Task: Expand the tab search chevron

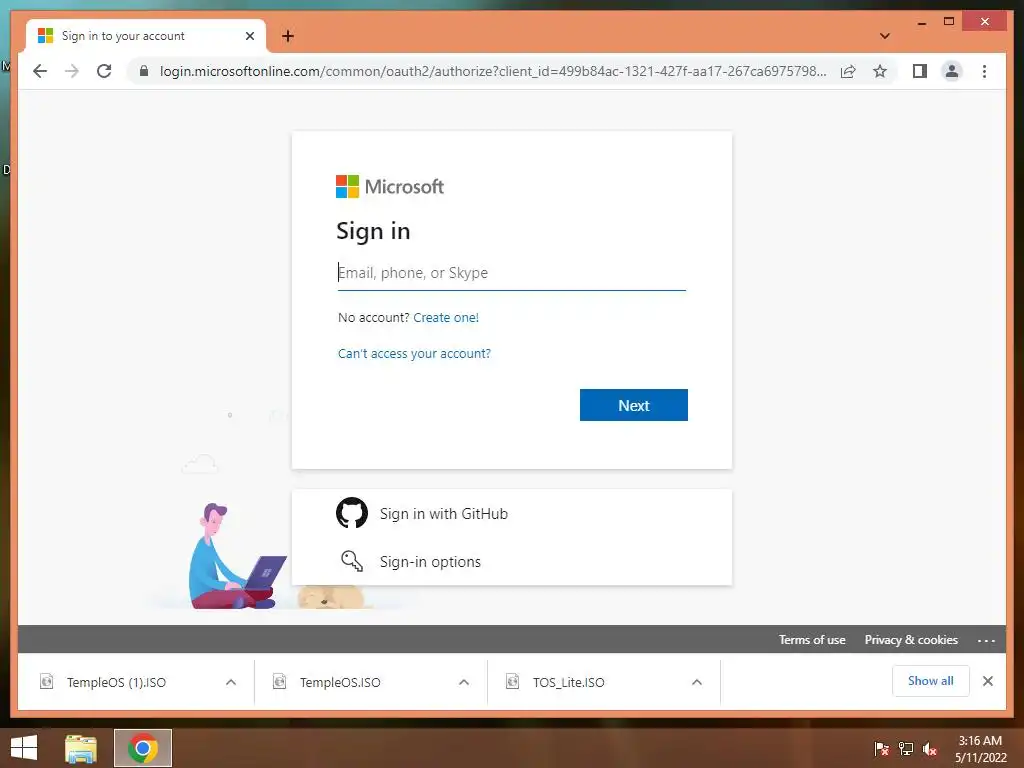Action: (884, 36)
